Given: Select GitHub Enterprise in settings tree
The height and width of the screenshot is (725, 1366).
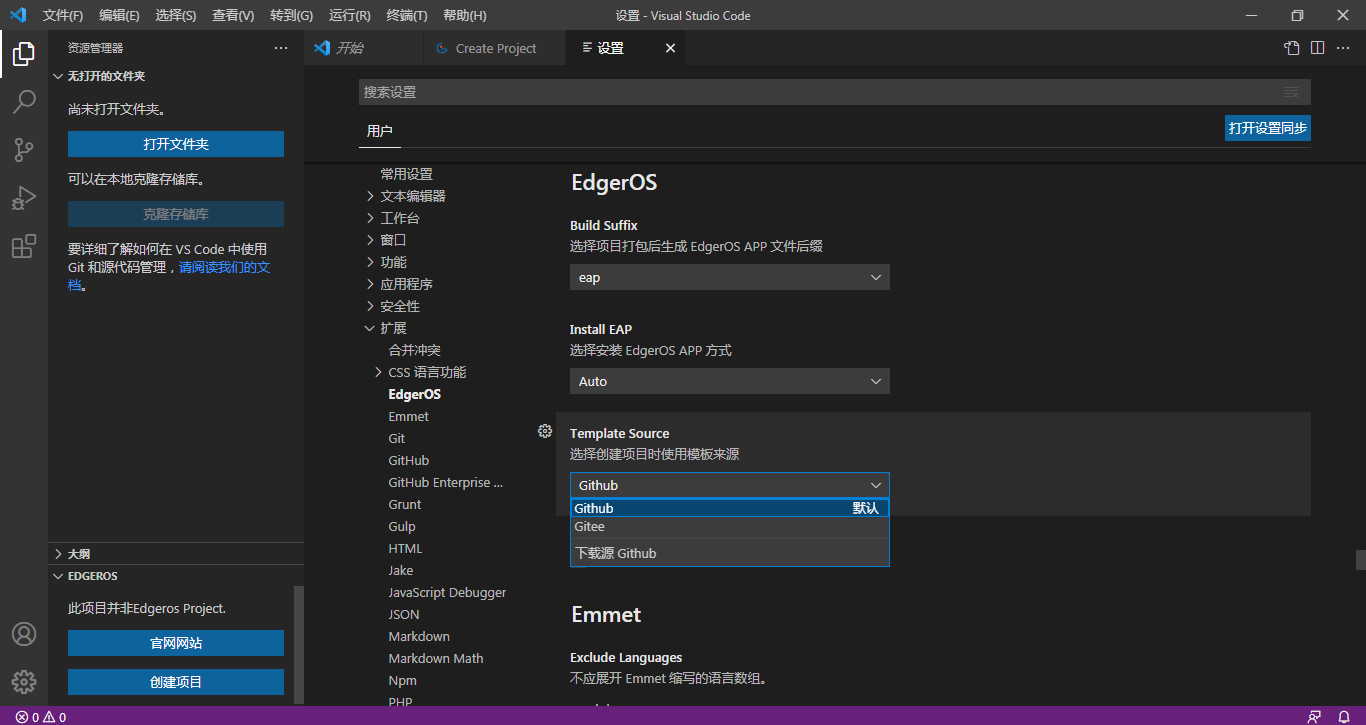Looking at the screenshot, I should click(x=445, y=482).
